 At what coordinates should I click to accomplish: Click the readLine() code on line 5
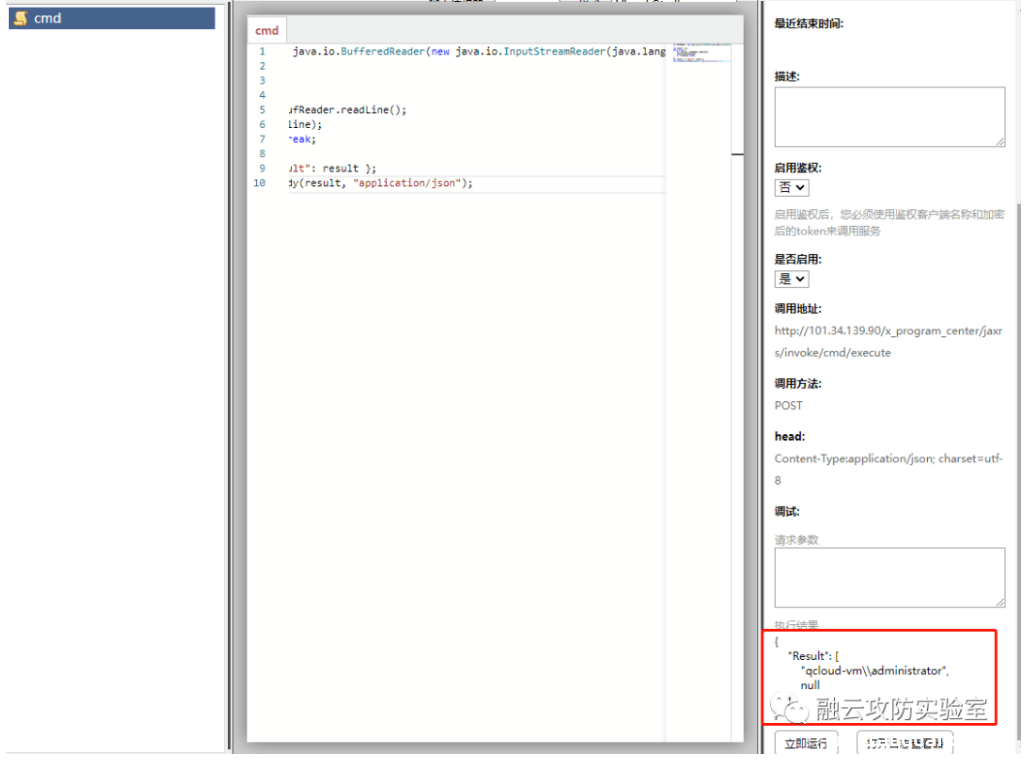373,110
